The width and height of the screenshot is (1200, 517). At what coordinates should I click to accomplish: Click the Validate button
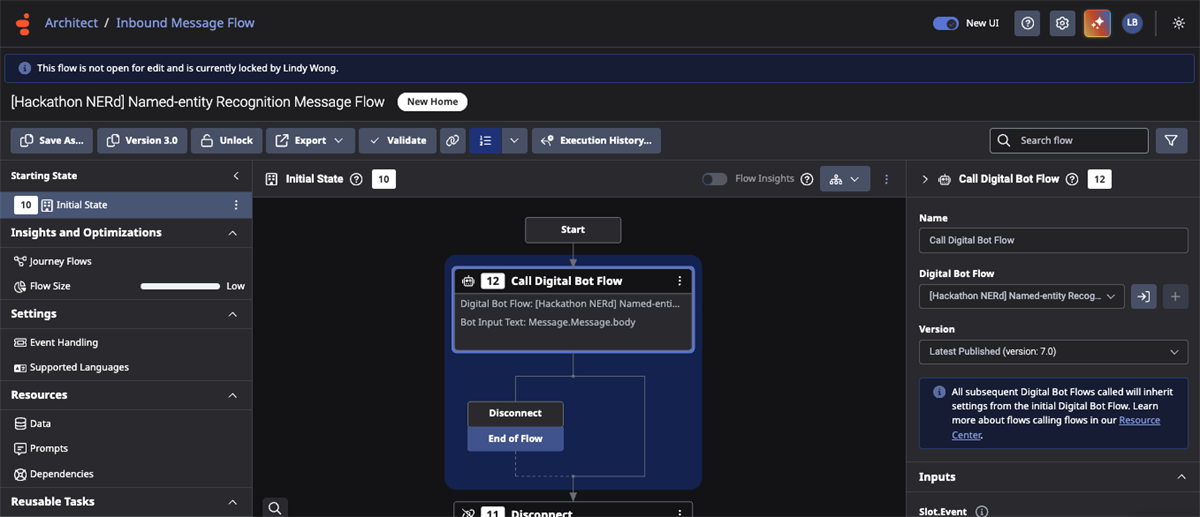(397, 141)
